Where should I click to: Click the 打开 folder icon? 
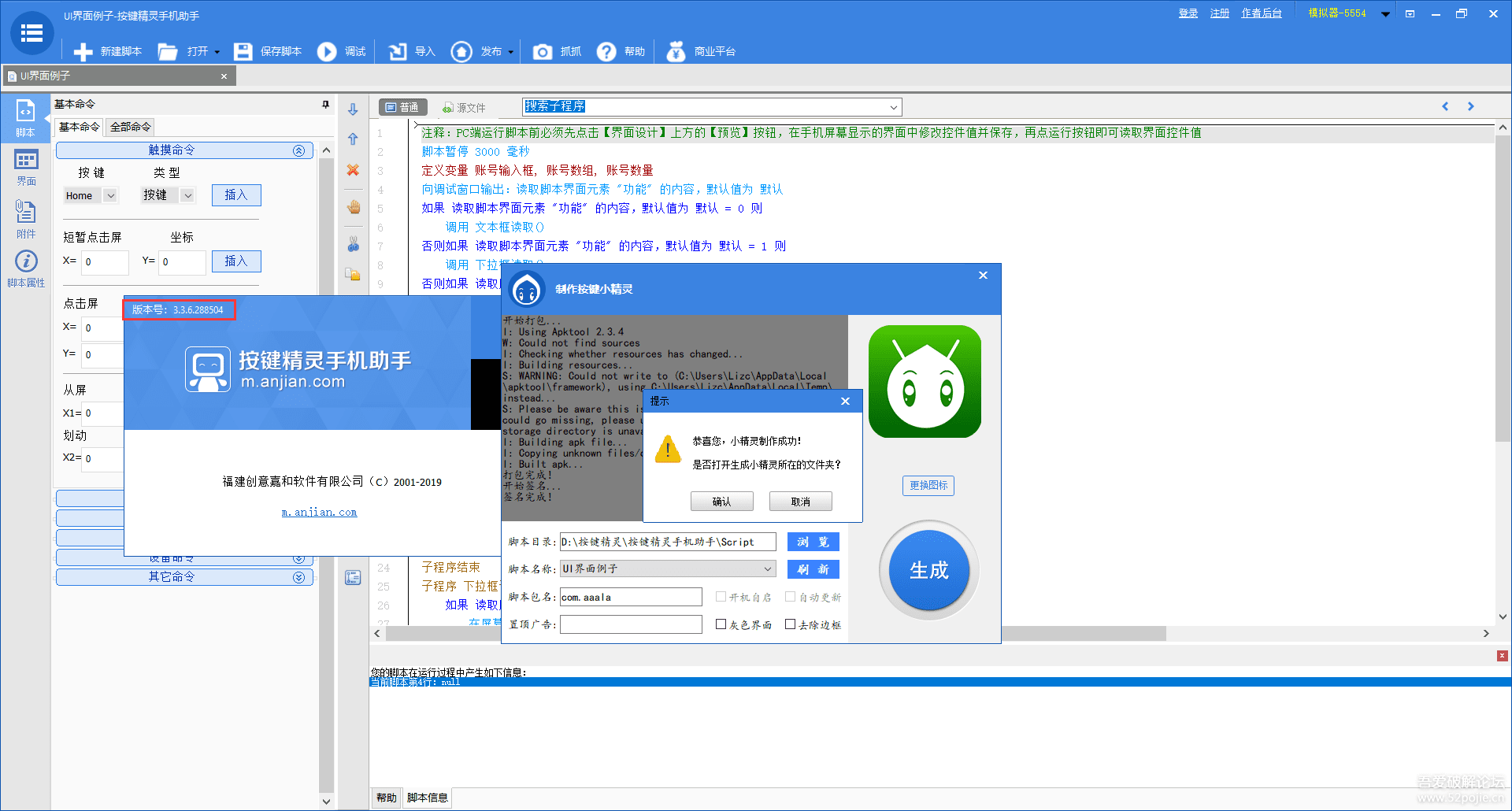(x=168, y=52)
